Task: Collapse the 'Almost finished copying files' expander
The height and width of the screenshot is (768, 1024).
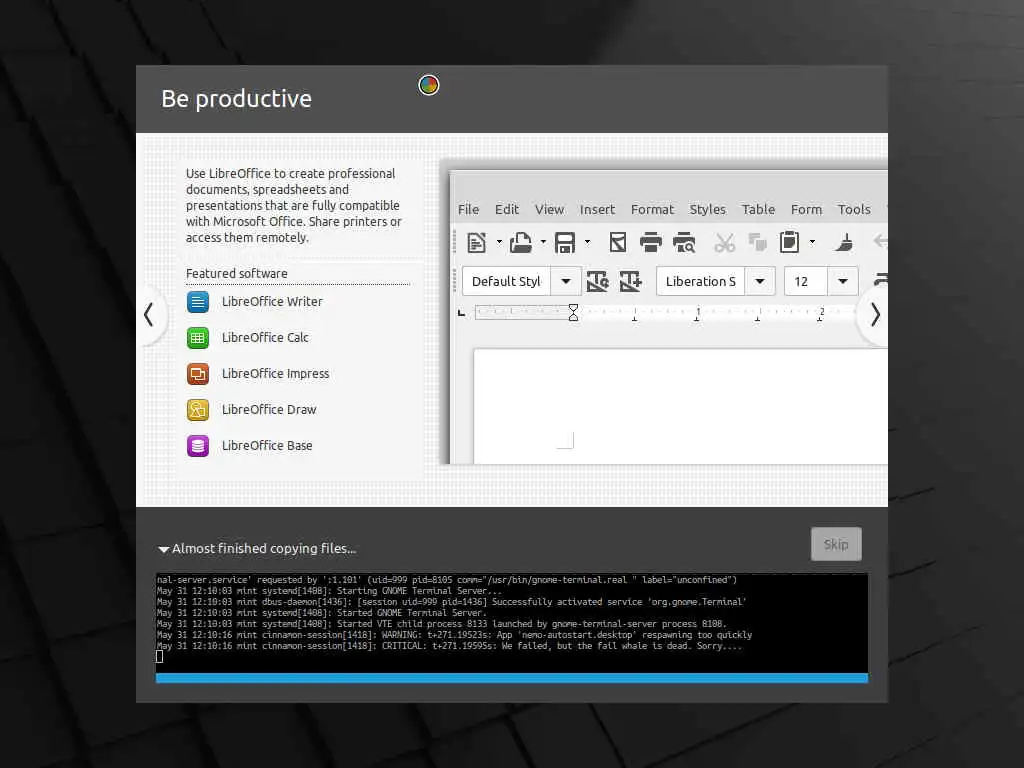Action: (164, 549)
